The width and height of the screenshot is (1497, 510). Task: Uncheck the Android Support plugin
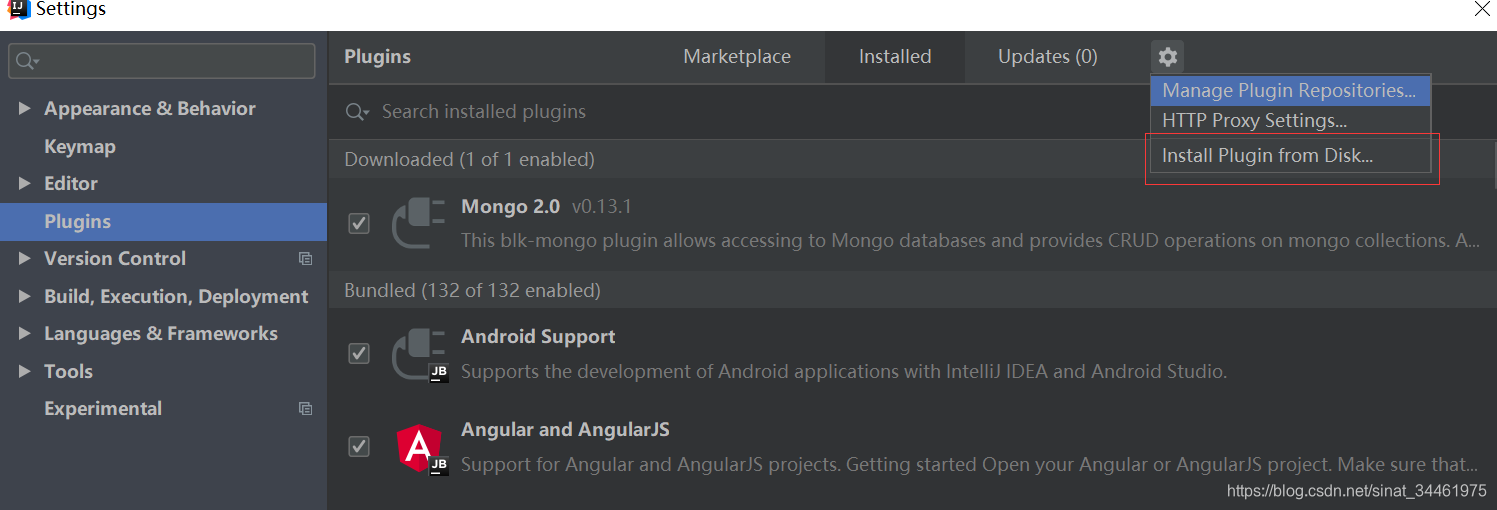click(359, 354)
